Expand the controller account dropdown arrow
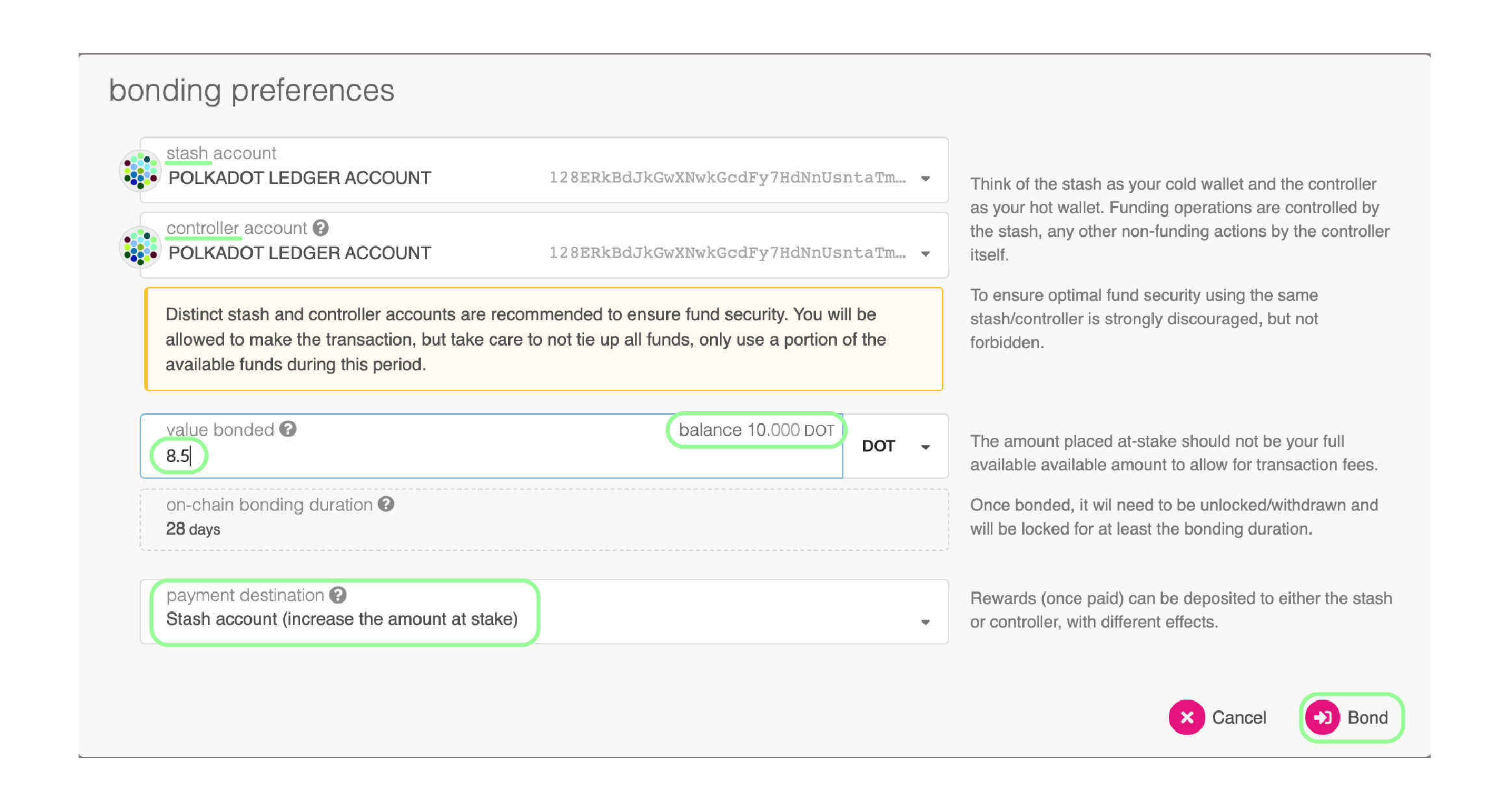1510x812 pixels. click(926, 253)
